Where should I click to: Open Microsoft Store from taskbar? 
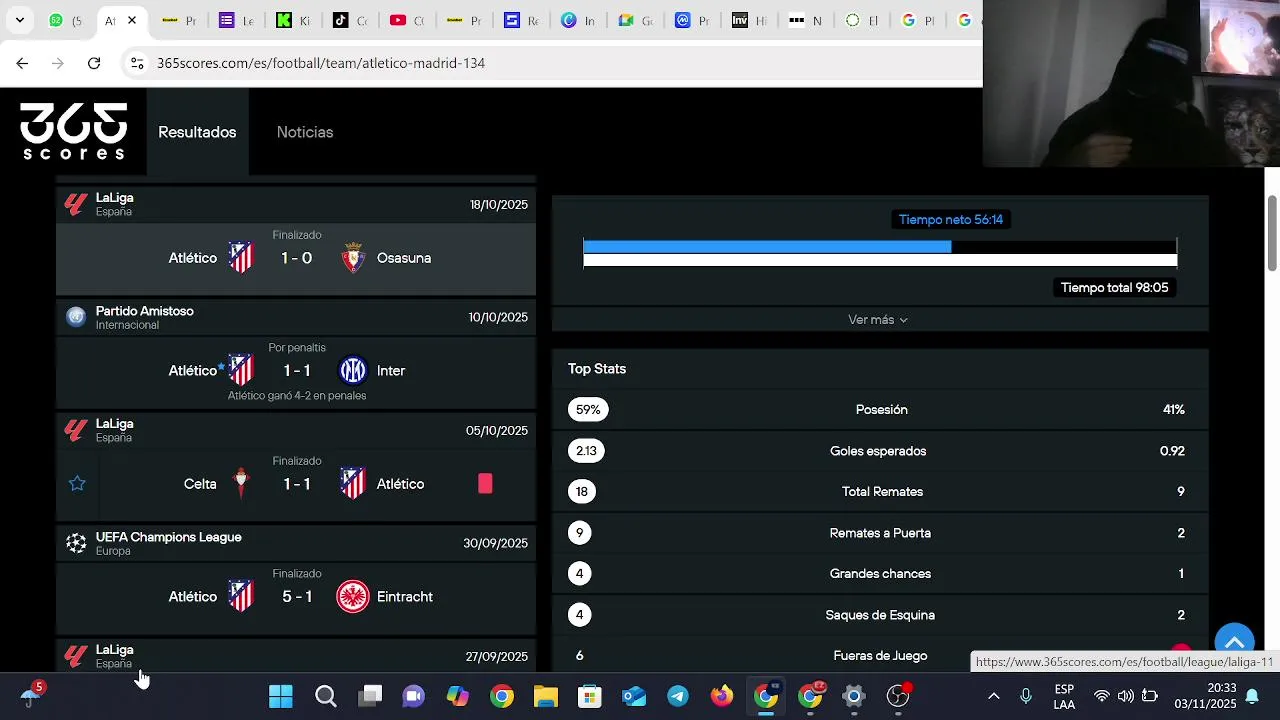pos(589,696)
